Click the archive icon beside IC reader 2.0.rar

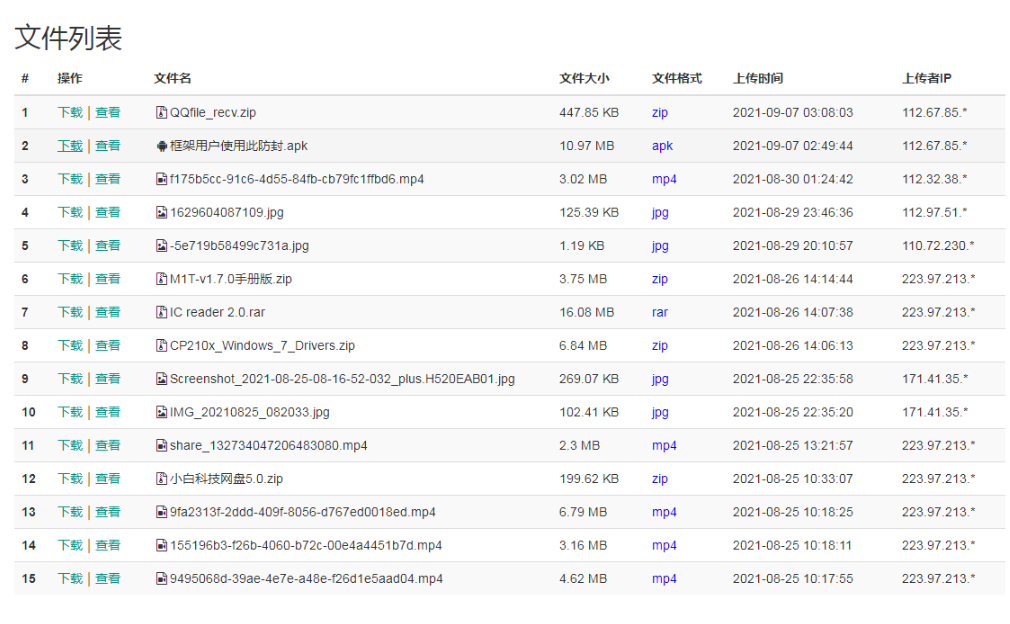162,312
